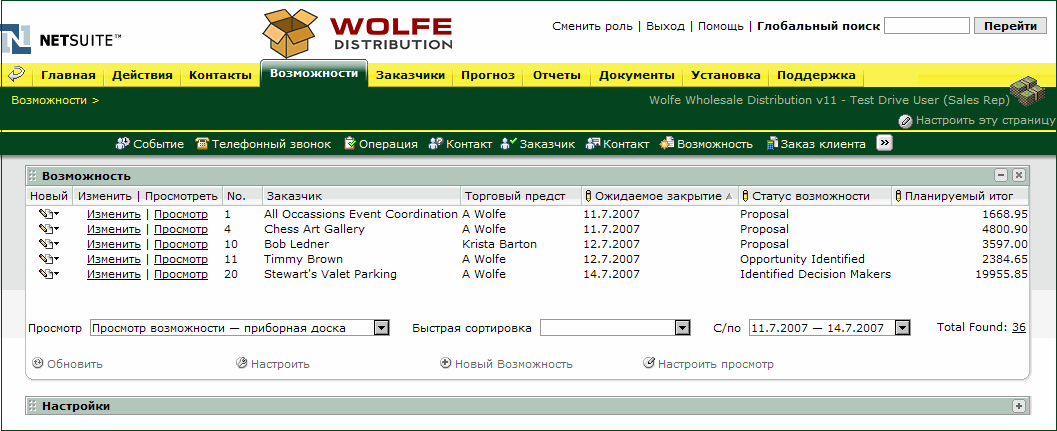Close the Возможность portlet
This screenshot has width=1057, height=431.
click(x=1019, y=175)
